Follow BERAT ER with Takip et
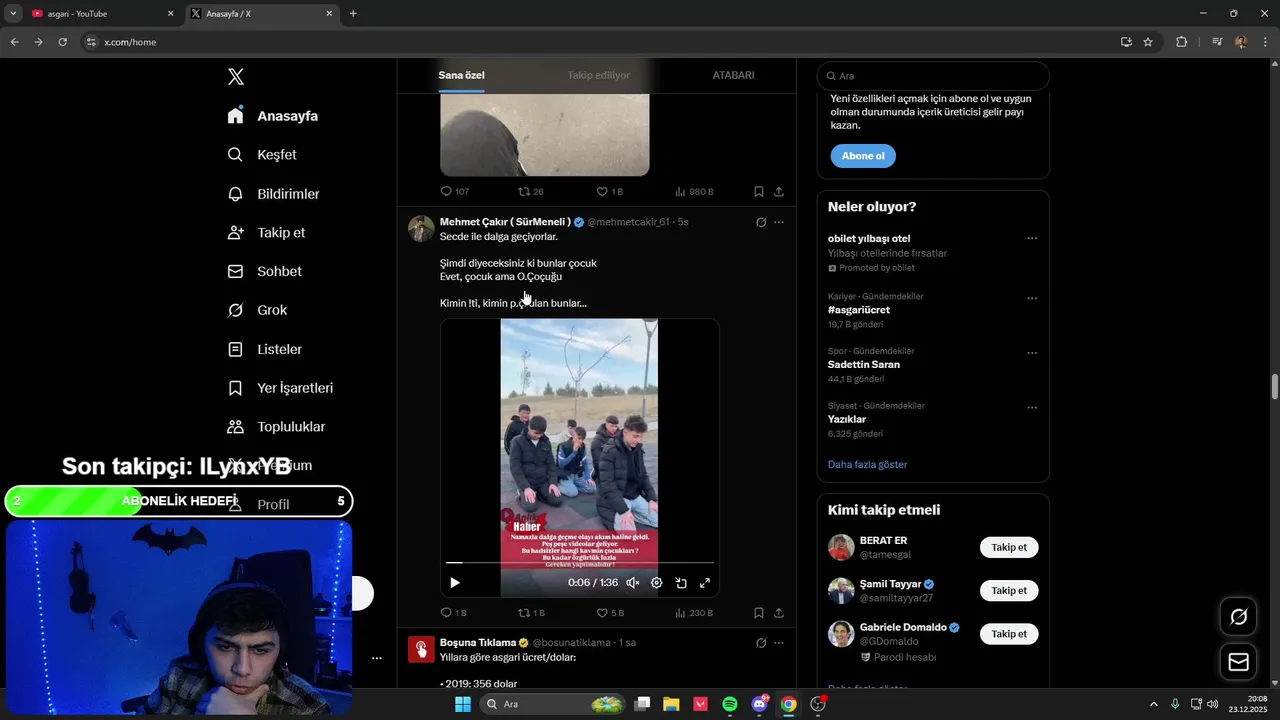 pyautogui.click(x=1009, y=548)
